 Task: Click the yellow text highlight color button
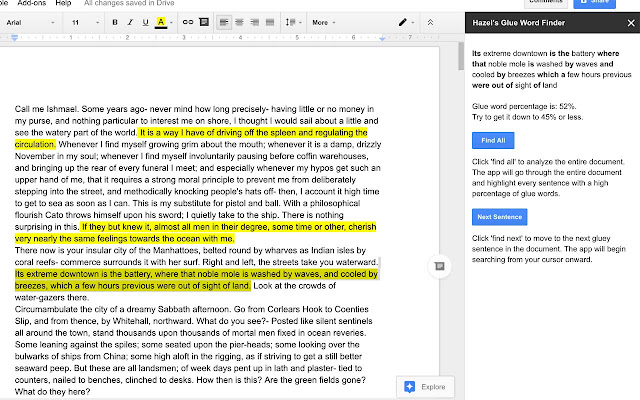[162, 21]
